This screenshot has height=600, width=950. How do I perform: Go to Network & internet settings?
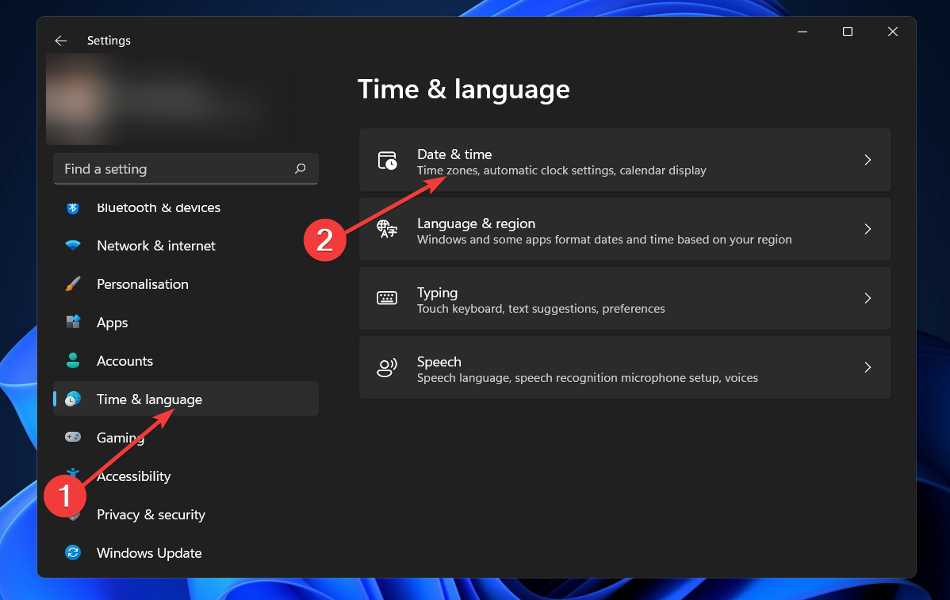click(x=185, y=245)
